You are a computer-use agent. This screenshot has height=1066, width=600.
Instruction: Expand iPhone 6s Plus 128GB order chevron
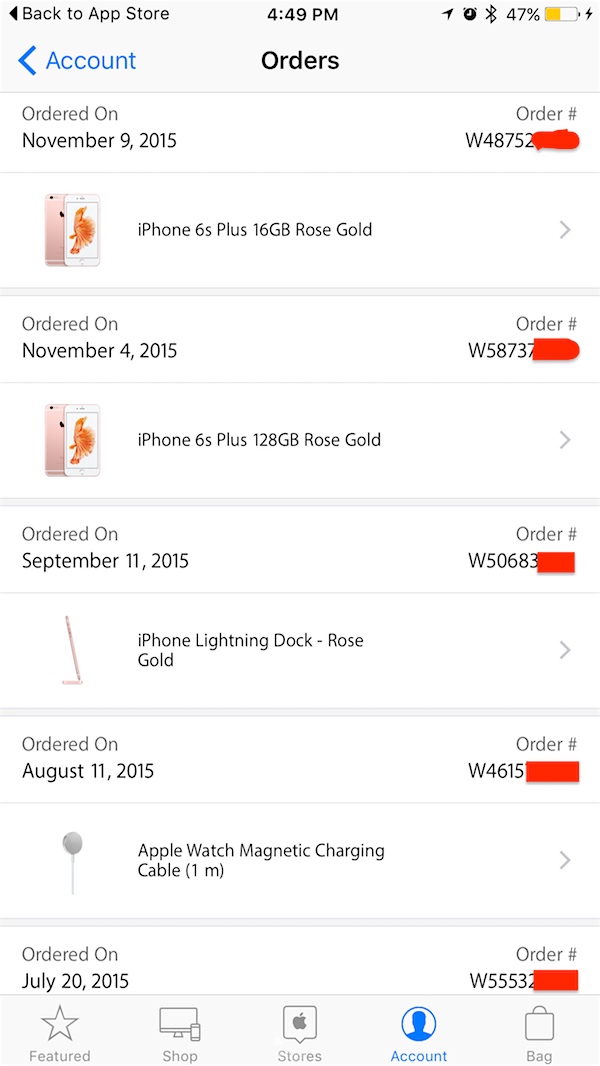tap(565, 440)
